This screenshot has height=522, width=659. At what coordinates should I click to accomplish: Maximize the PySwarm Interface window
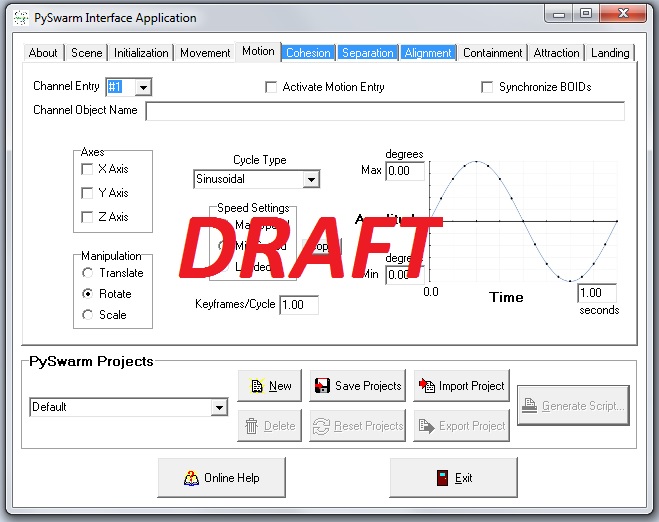(586, 14)
